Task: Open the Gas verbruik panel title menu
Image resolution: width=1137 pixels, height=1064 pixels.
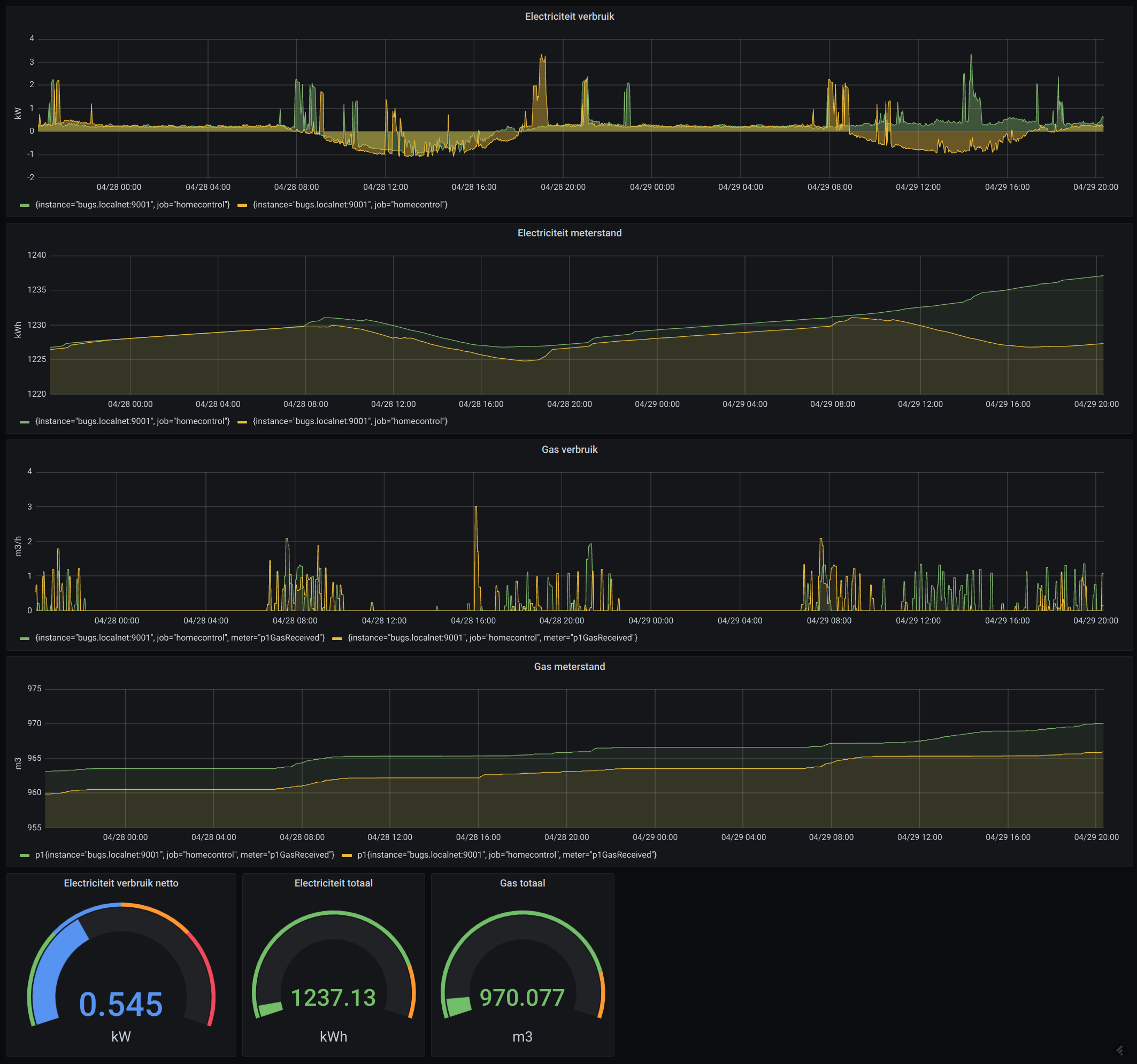Action: (x=569, y=450)
